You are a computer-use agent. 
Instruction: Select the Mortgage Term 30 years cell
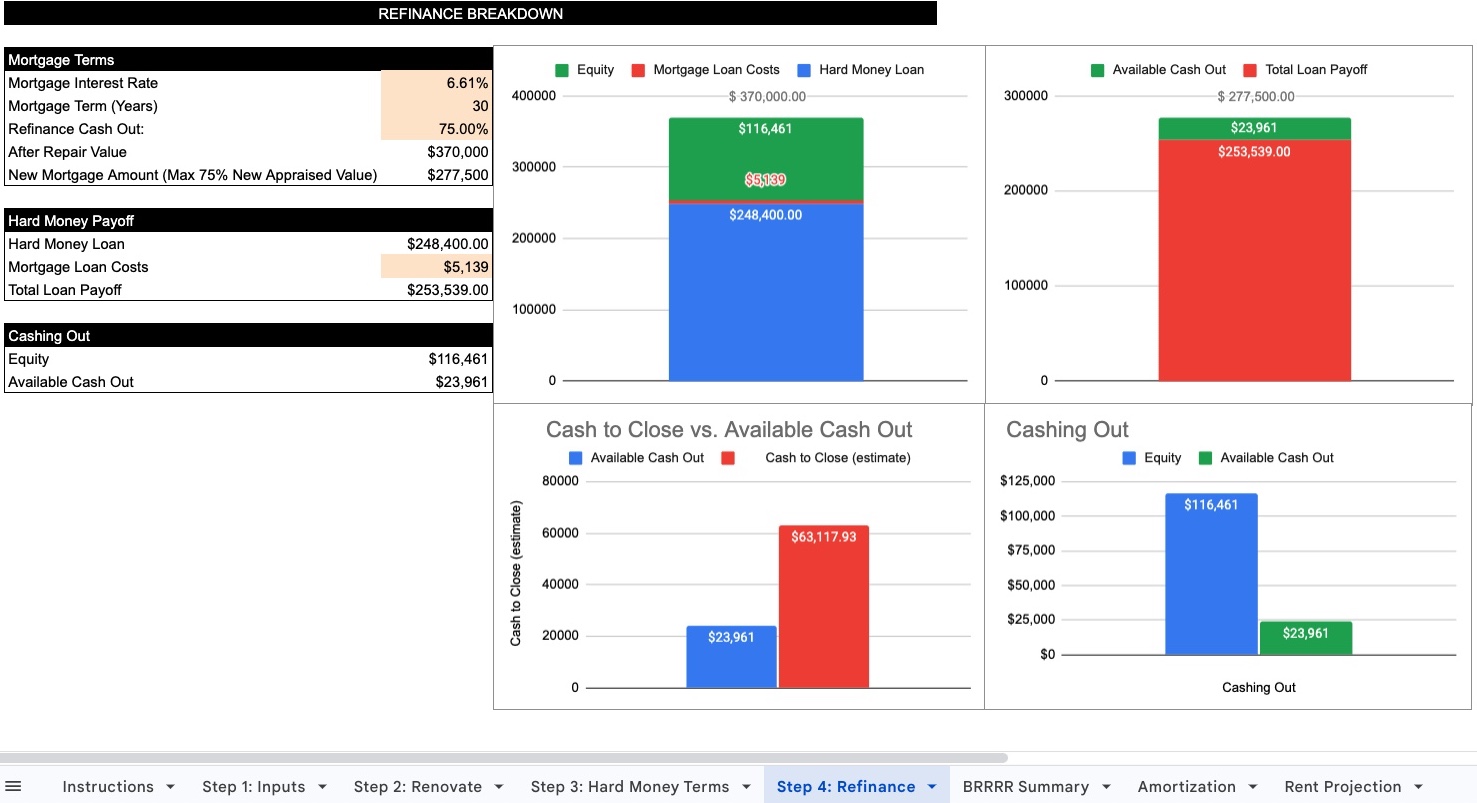pyautogui.click(x=436, y=106)
